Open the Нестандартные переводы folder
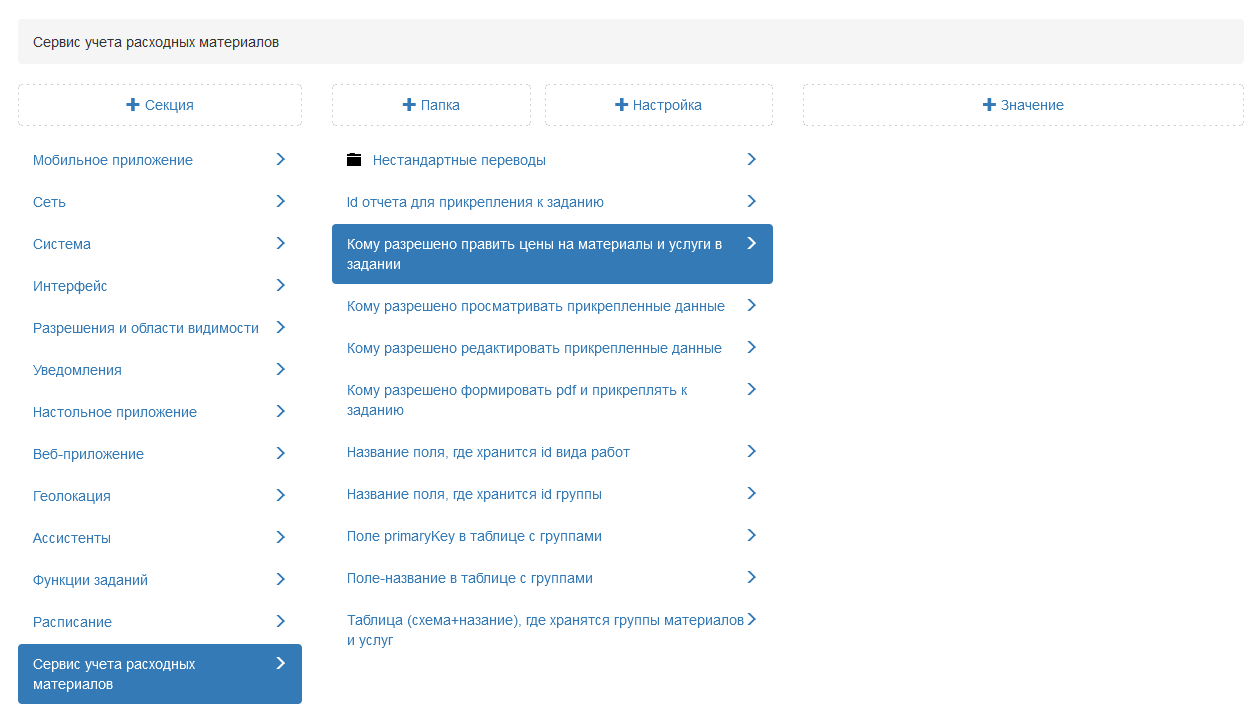Viewport: 1260px width, 717px height. 459,160
